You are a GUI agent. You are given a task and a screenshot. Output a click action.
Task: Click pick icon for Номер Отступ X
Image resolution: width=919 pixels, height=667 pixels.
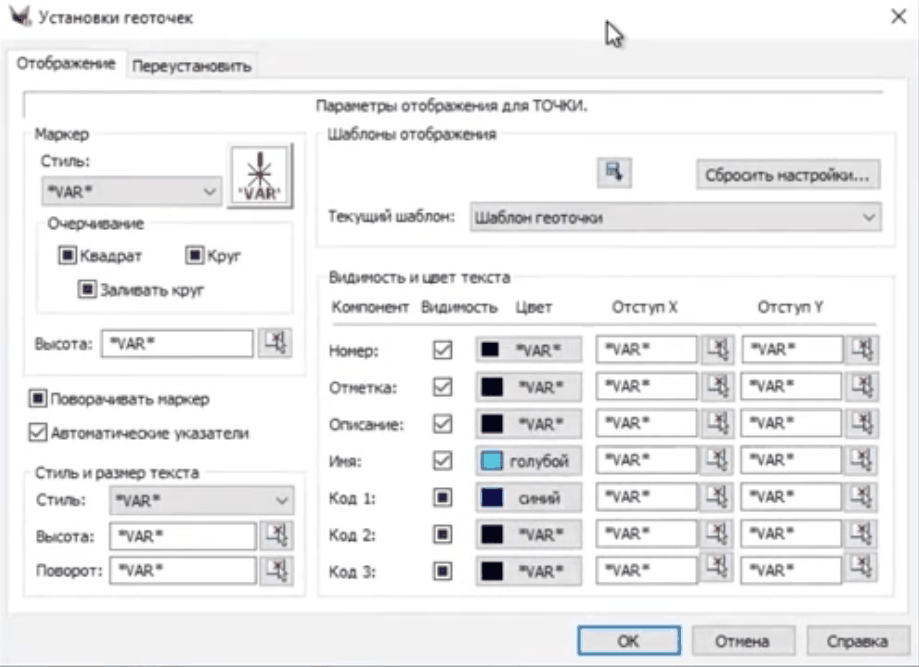717,350
